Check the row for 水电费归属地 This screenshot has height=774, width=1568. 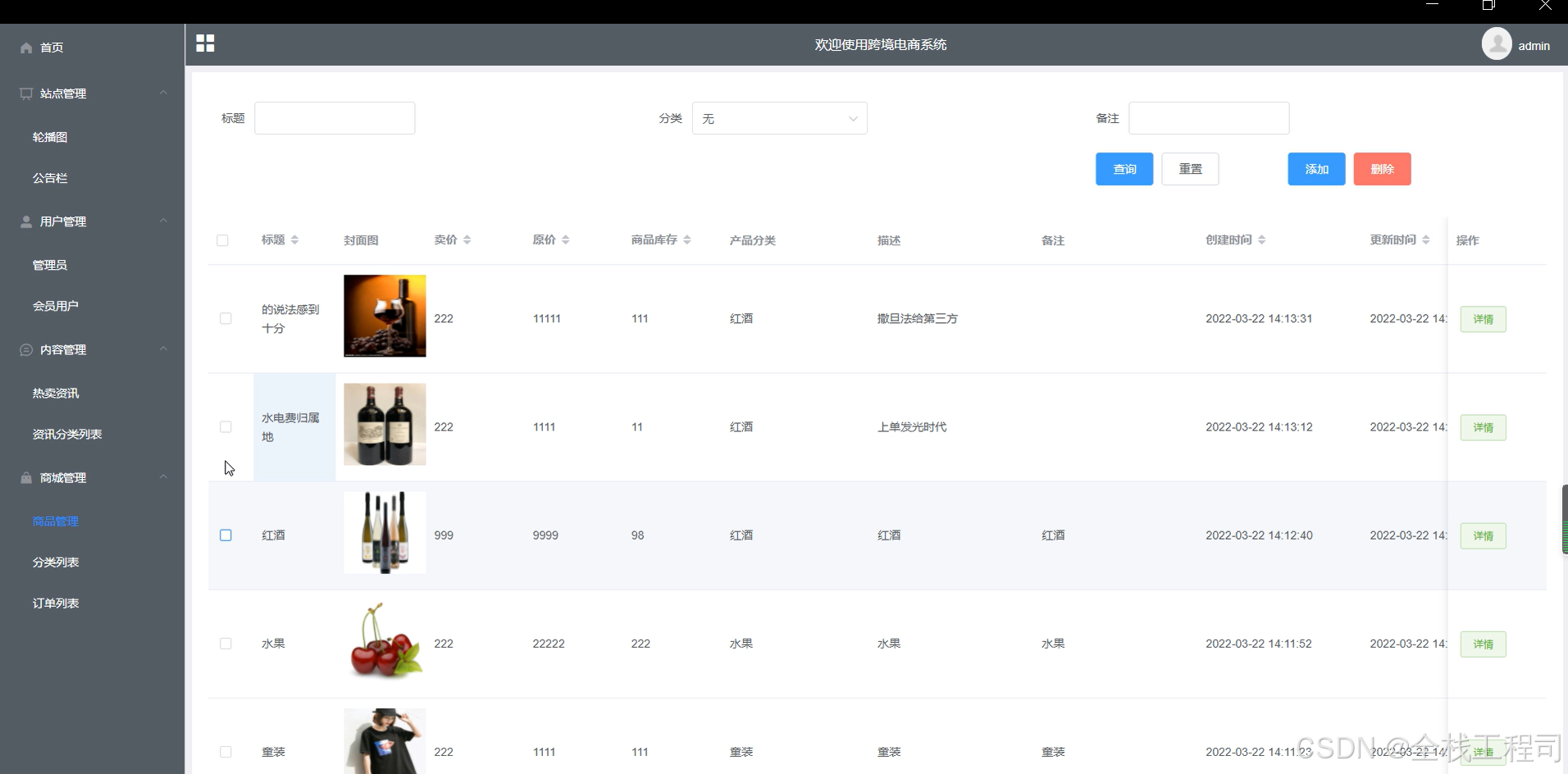226,426
